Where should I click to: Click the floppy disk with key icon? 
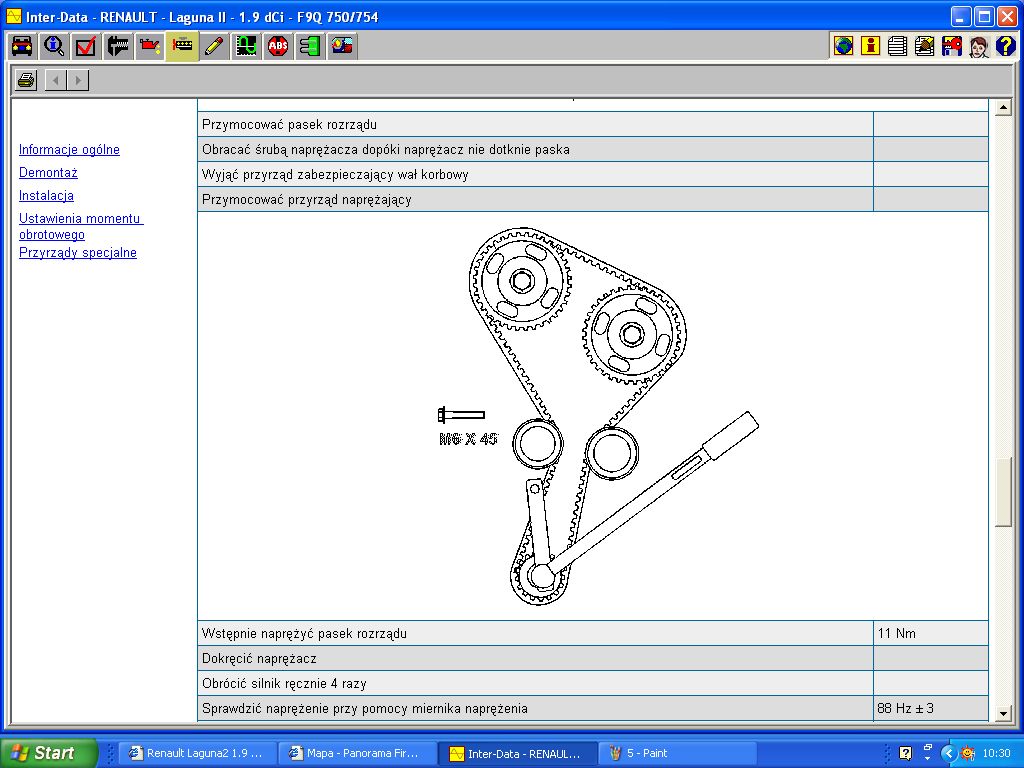click(x=952, y=46)
